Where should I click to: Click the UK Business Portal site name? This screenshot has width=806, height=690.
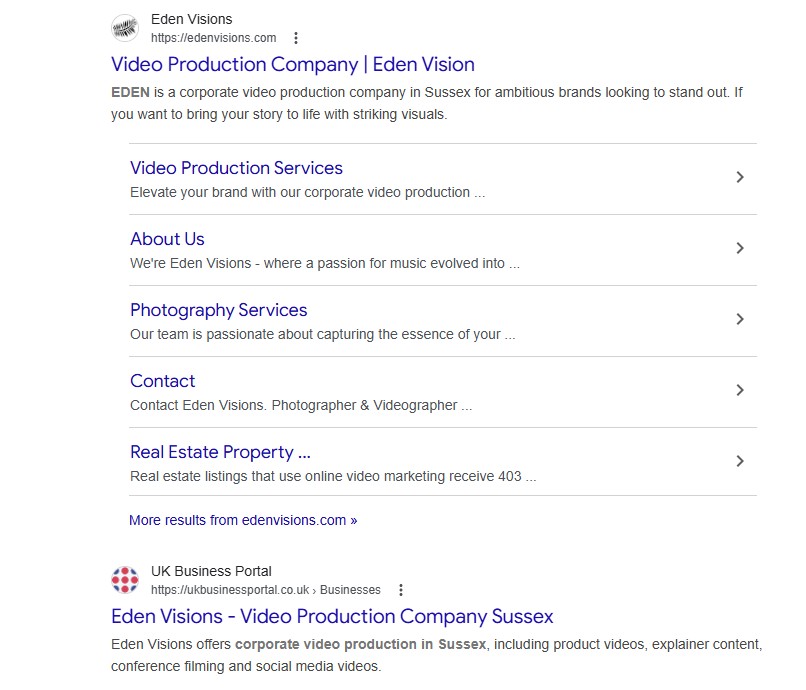pyautogui.click(x=211, y=571)
